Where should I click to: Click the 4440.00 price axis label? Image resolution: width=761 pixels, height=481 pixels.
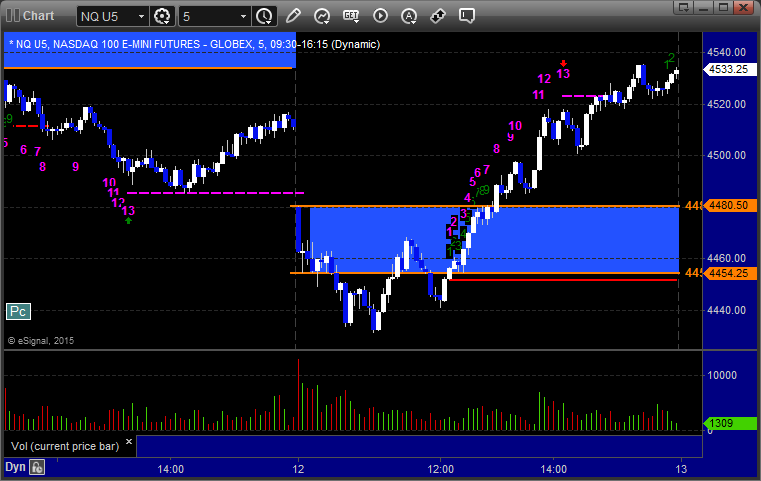point(727,310)
